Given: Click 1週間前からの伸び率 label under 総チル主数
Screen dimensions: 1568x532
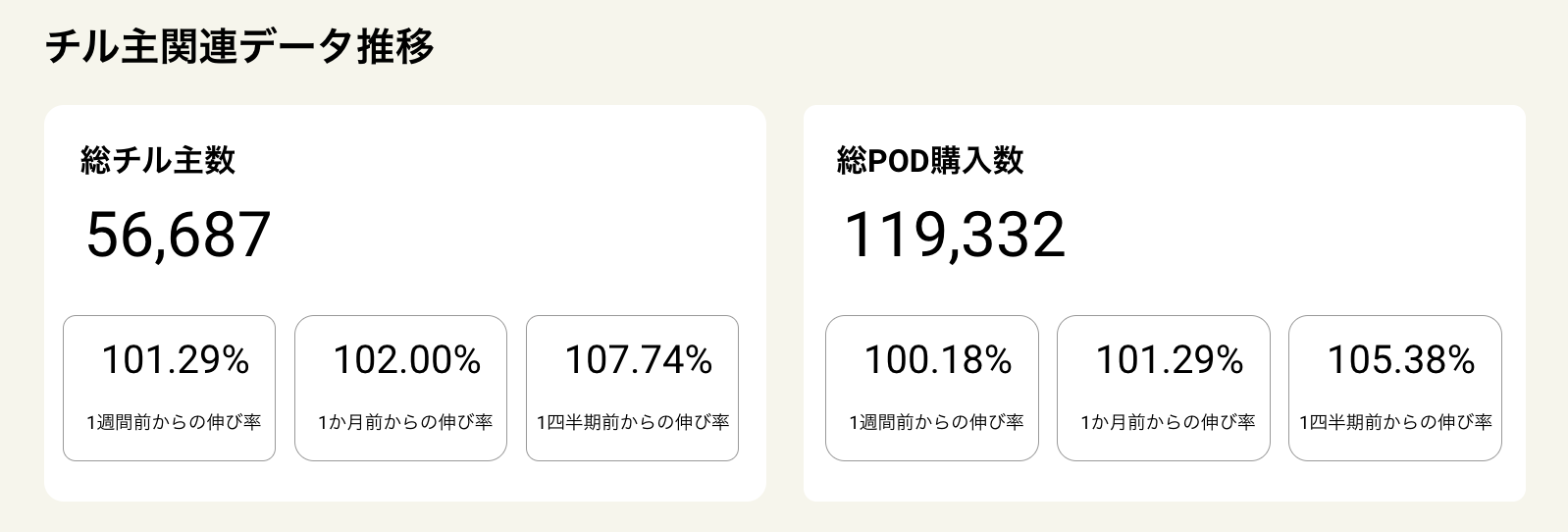Looking at the screenshot, I should tap(174, 422).
